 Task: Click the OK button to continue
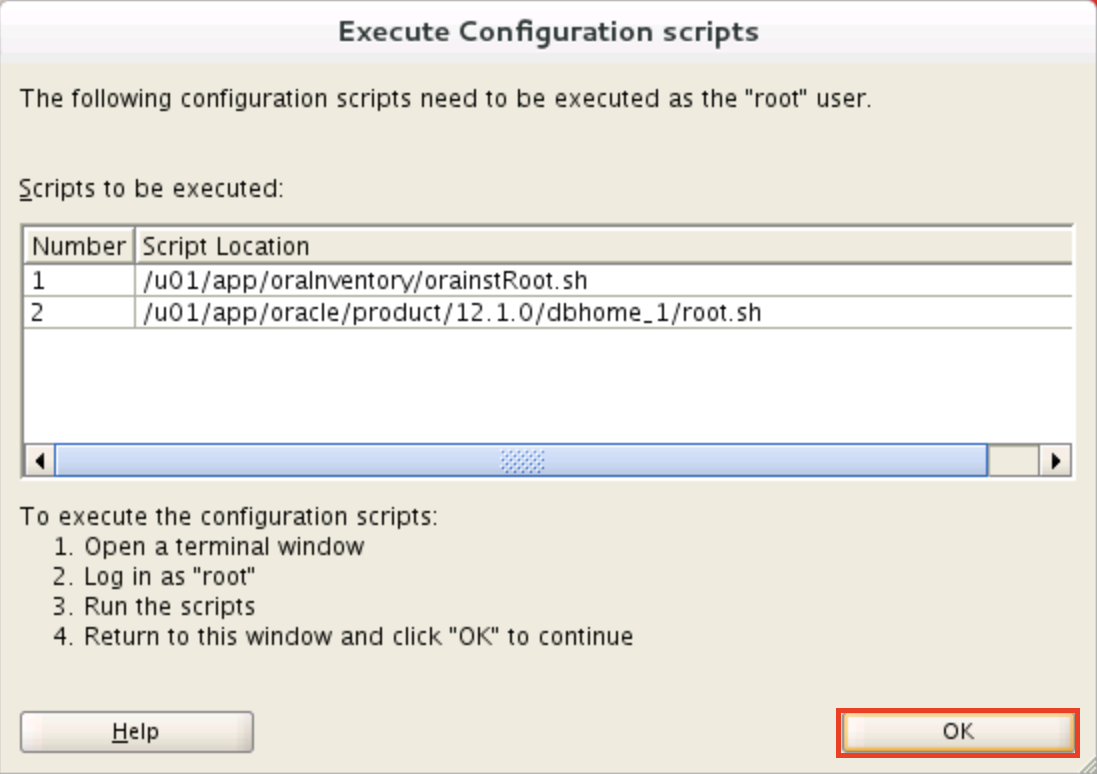click(957, 732)
